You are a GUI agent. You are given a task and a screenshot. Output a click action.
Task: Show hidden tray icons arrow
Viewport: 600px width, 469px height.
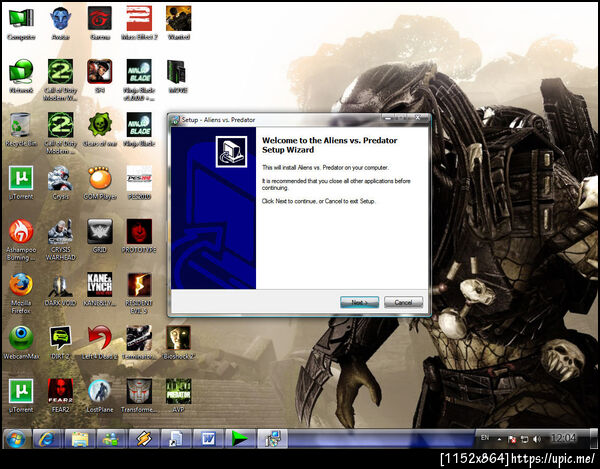tap(499, 439)
